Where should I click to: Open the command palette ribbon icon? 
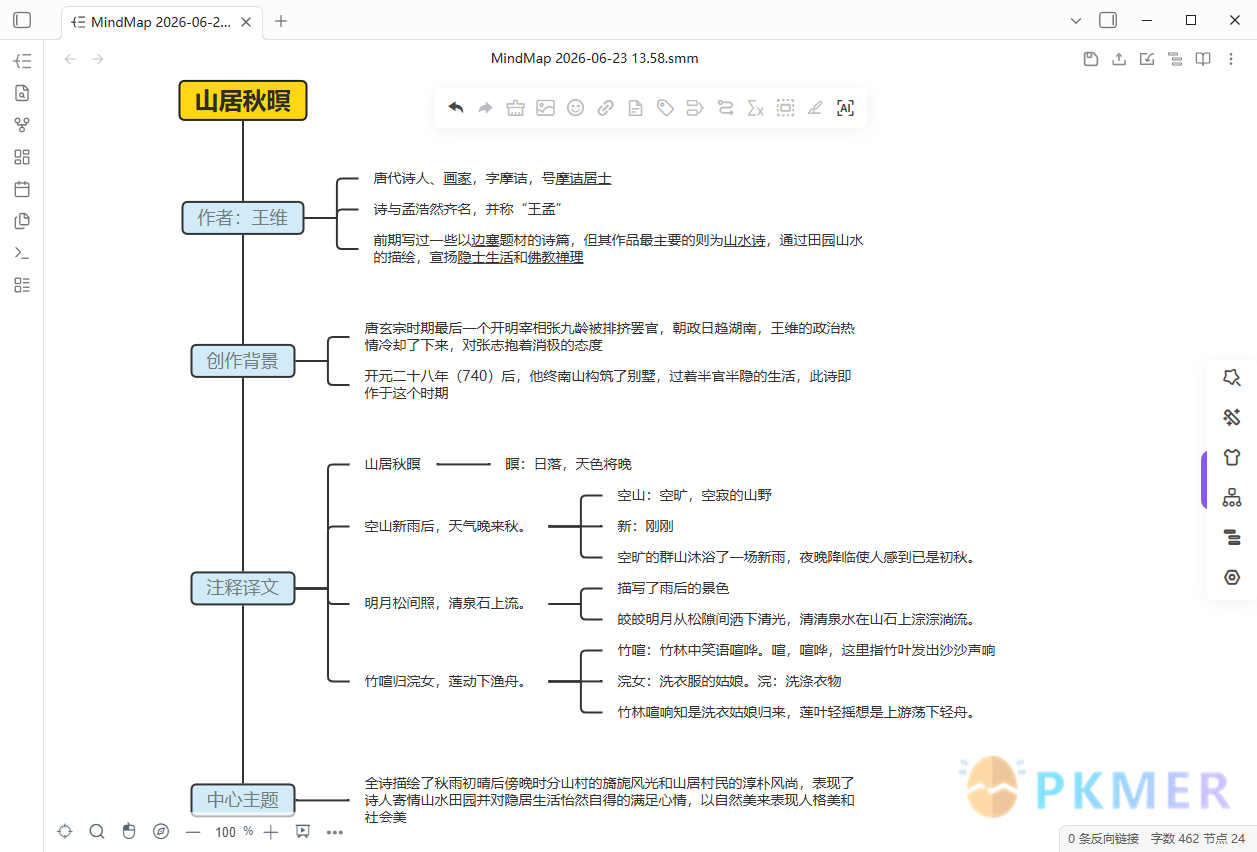22,253
